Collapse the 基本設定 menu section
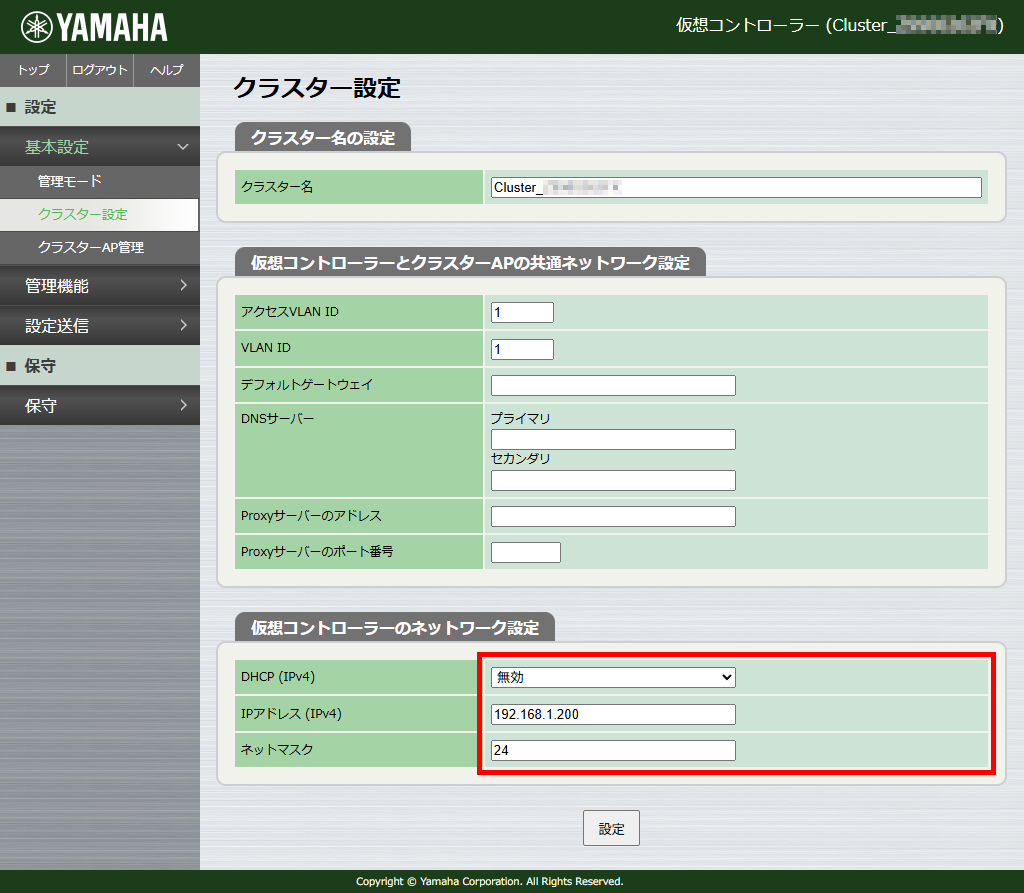Image resolution: width=1024 pixels, height=893 pixels. (x=100, y=147)
